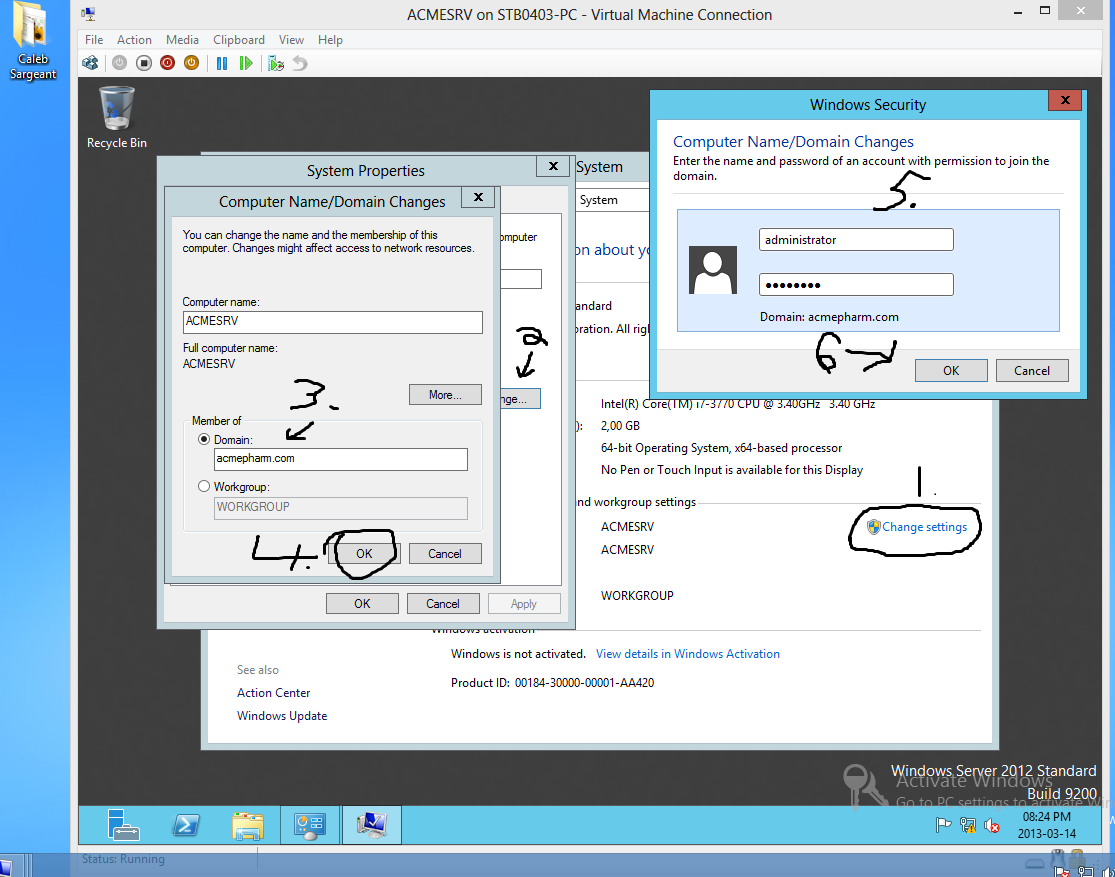Click OK in Computer Name/Domain Changes dialog

pyautogui.click(x=364, y=553)
